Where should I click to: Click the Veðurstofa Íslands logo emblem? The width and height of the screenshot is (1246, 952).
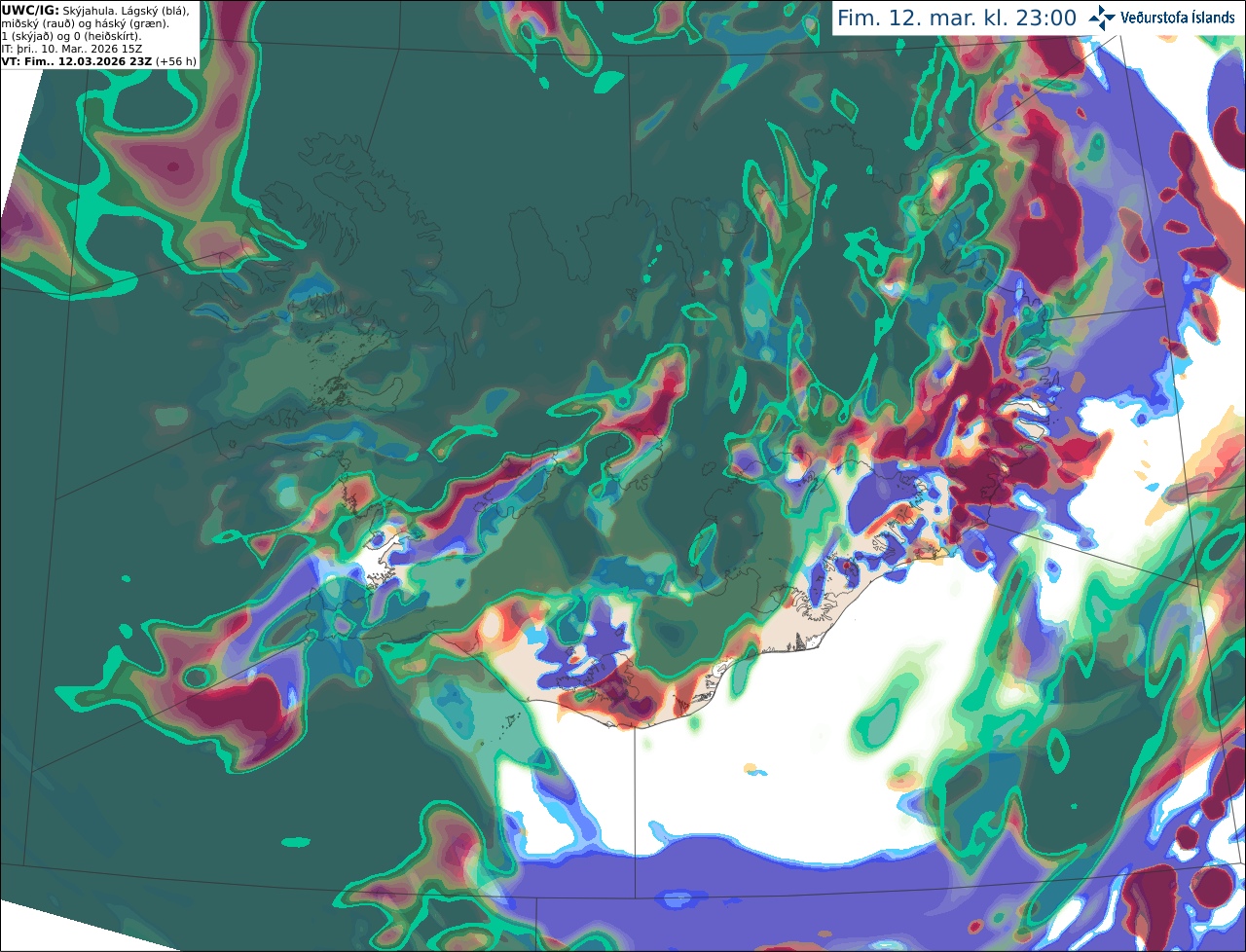point(1102,18)
